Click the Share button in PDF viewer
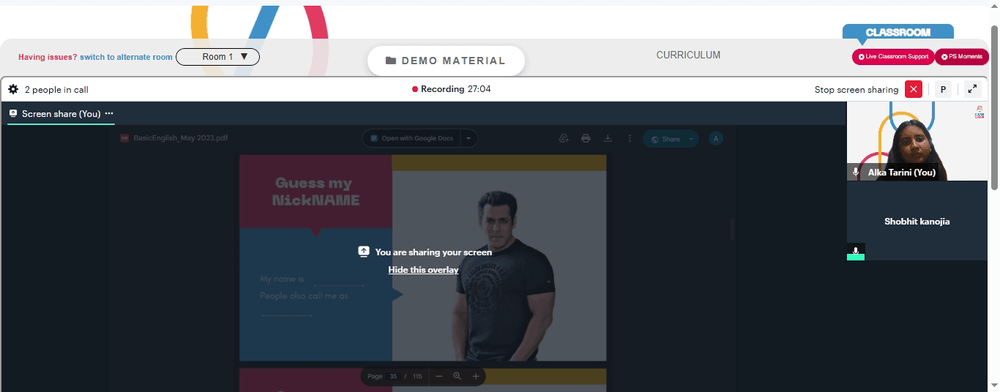The width and height of the screenshot is (1000, 392). [665, 138]
